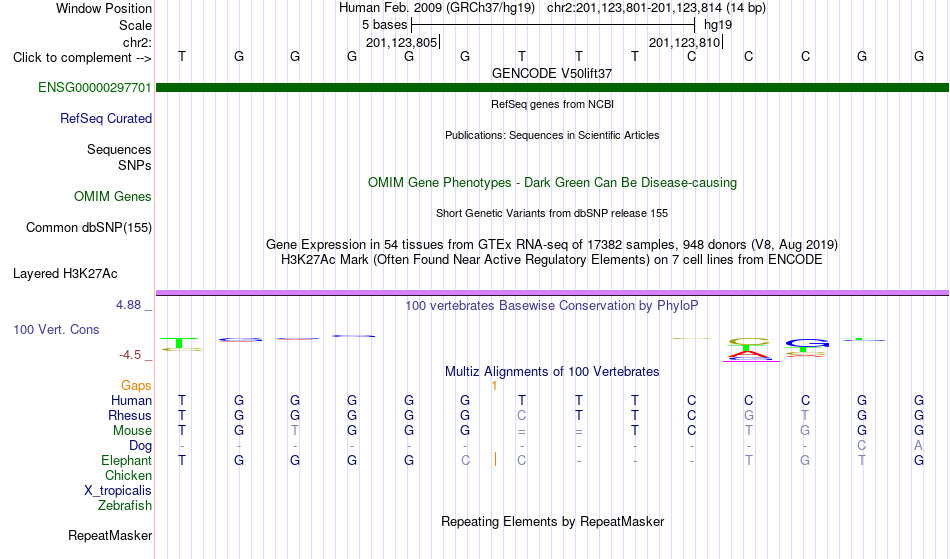Click the green T conservation logo at first base
This screenshot has height=559, width=950.
[x=179, y=343]
